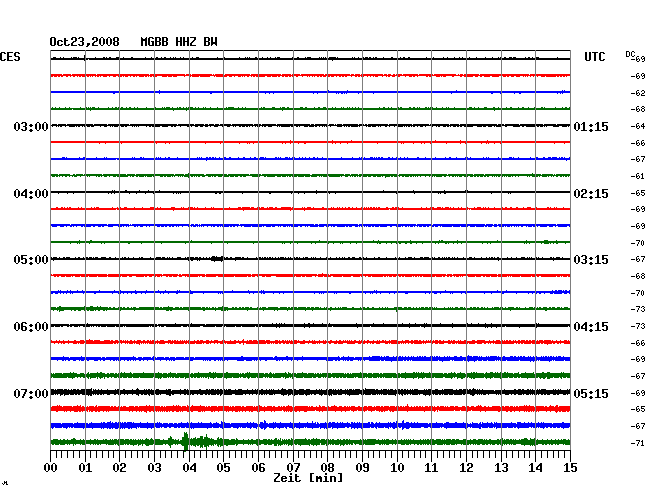Click the 05:15 UTC time label
Image resolution: width=650 pixels, height=494 pixels.
click(x=591, y=393)
